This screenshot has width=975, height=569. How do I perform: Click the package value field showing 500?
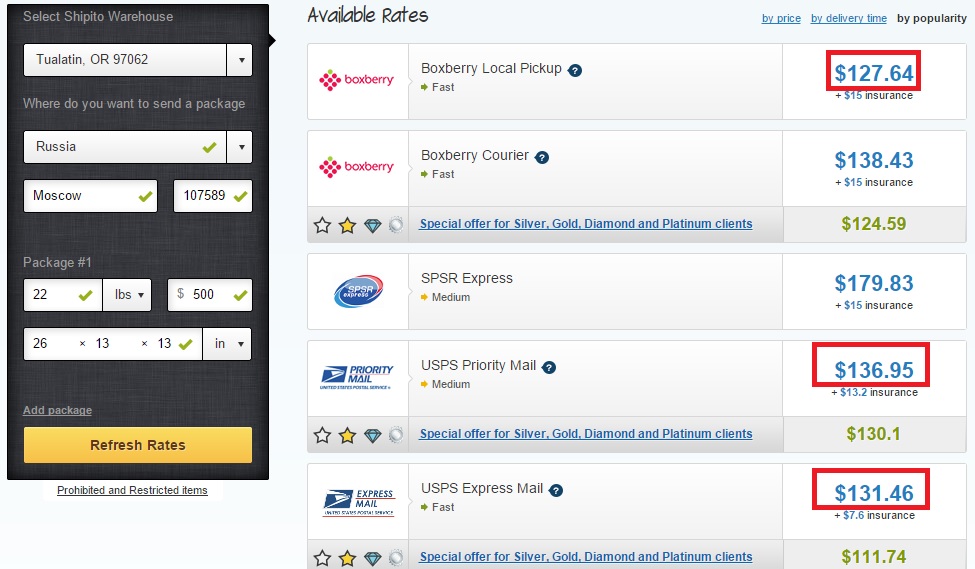pos(210,295)
